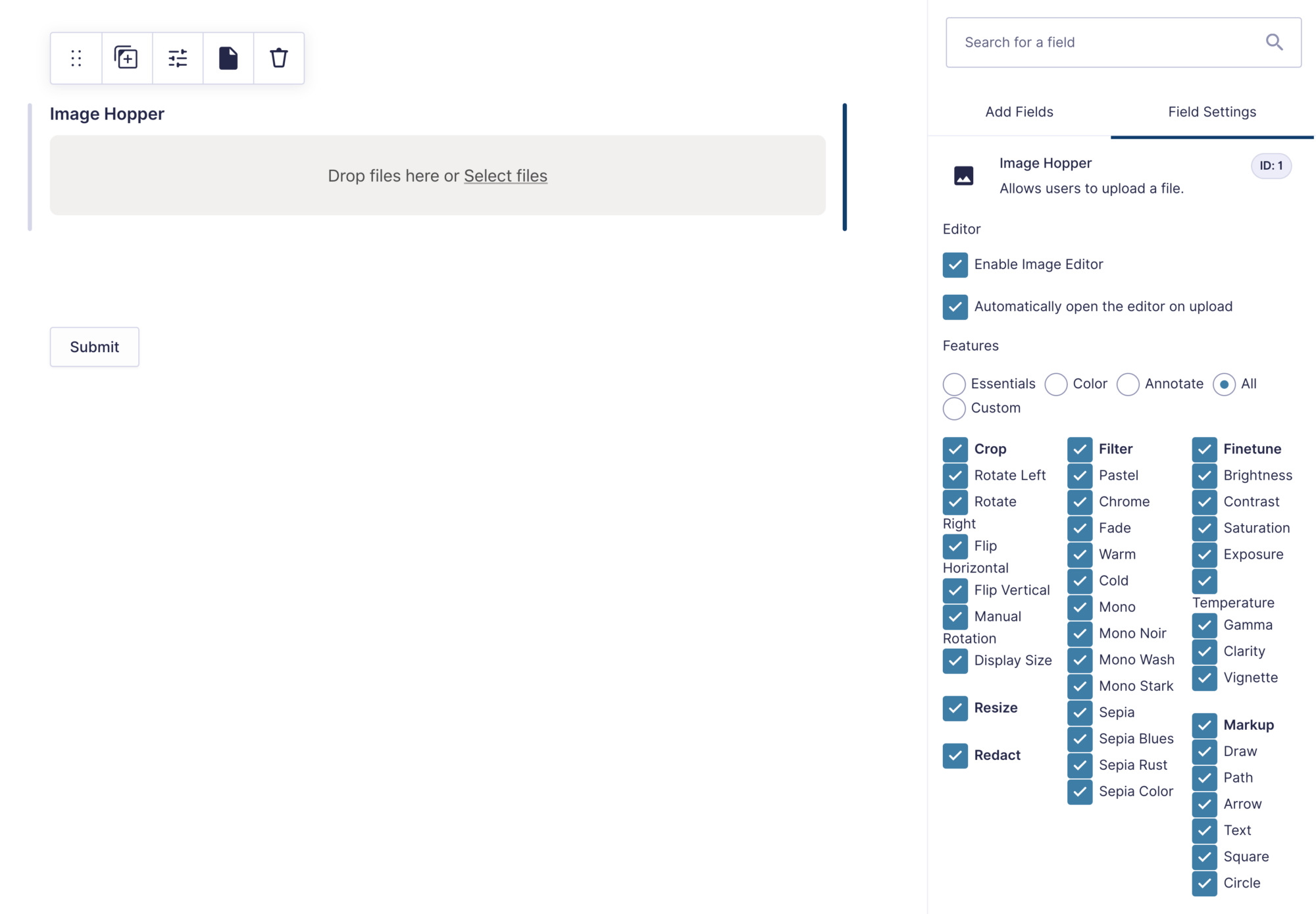Click the drag handle icon on the field toolbar
This screenshot has height=914, width=1316.
coord(75,58)
